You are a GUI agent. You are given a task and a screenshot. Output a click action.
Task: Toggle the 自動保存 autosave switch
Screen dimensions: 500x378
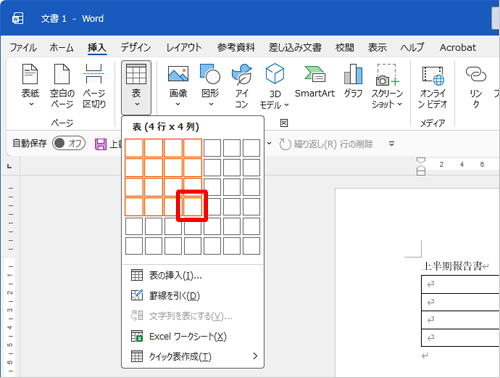pos(69,143)
